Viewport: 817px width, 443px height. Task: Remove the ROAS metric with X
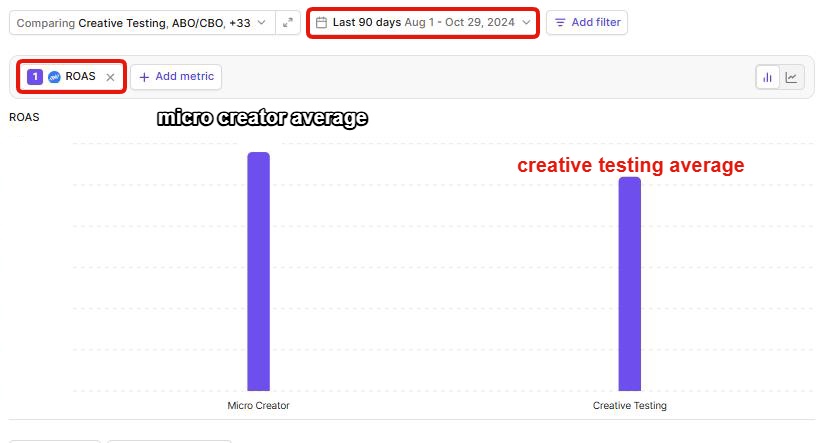click(x=110, y=77)
